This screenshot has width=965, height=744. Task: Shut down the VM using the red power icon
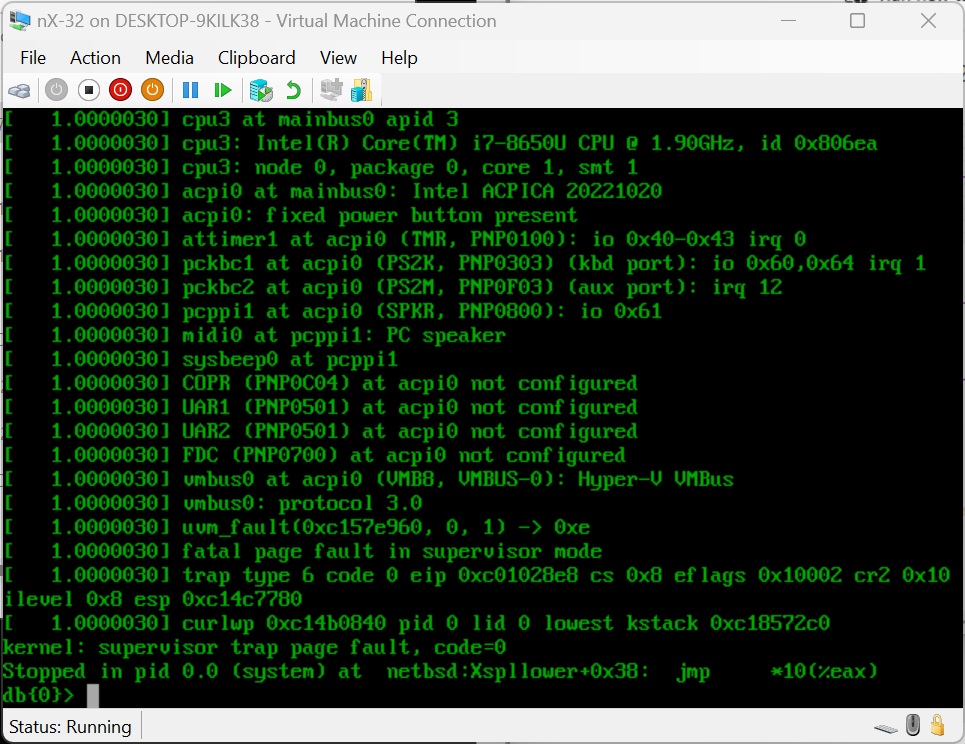coord(120,90)
